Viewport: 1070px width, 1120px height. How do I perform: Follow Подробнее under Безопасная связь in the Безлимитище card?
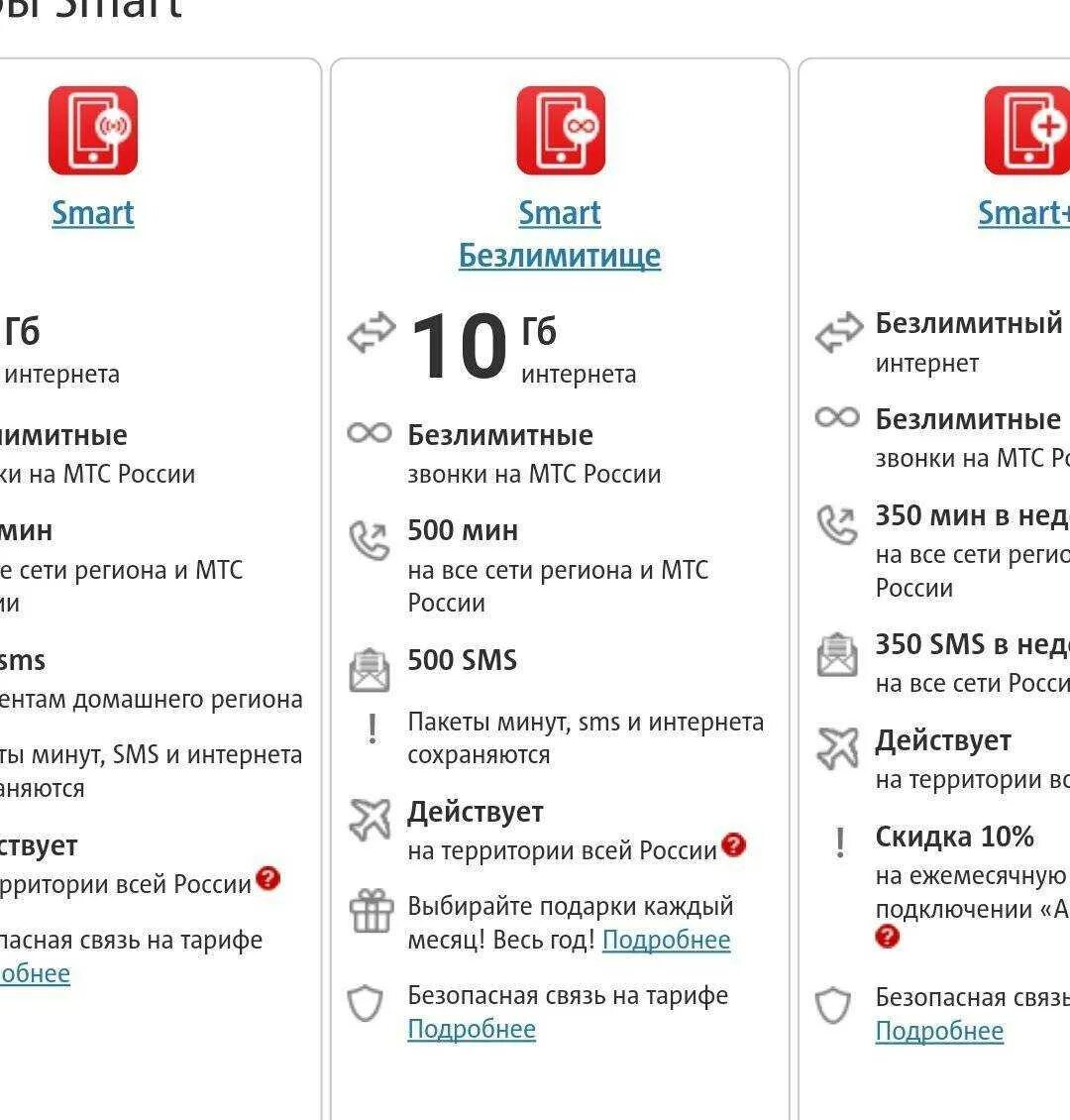472,1029
